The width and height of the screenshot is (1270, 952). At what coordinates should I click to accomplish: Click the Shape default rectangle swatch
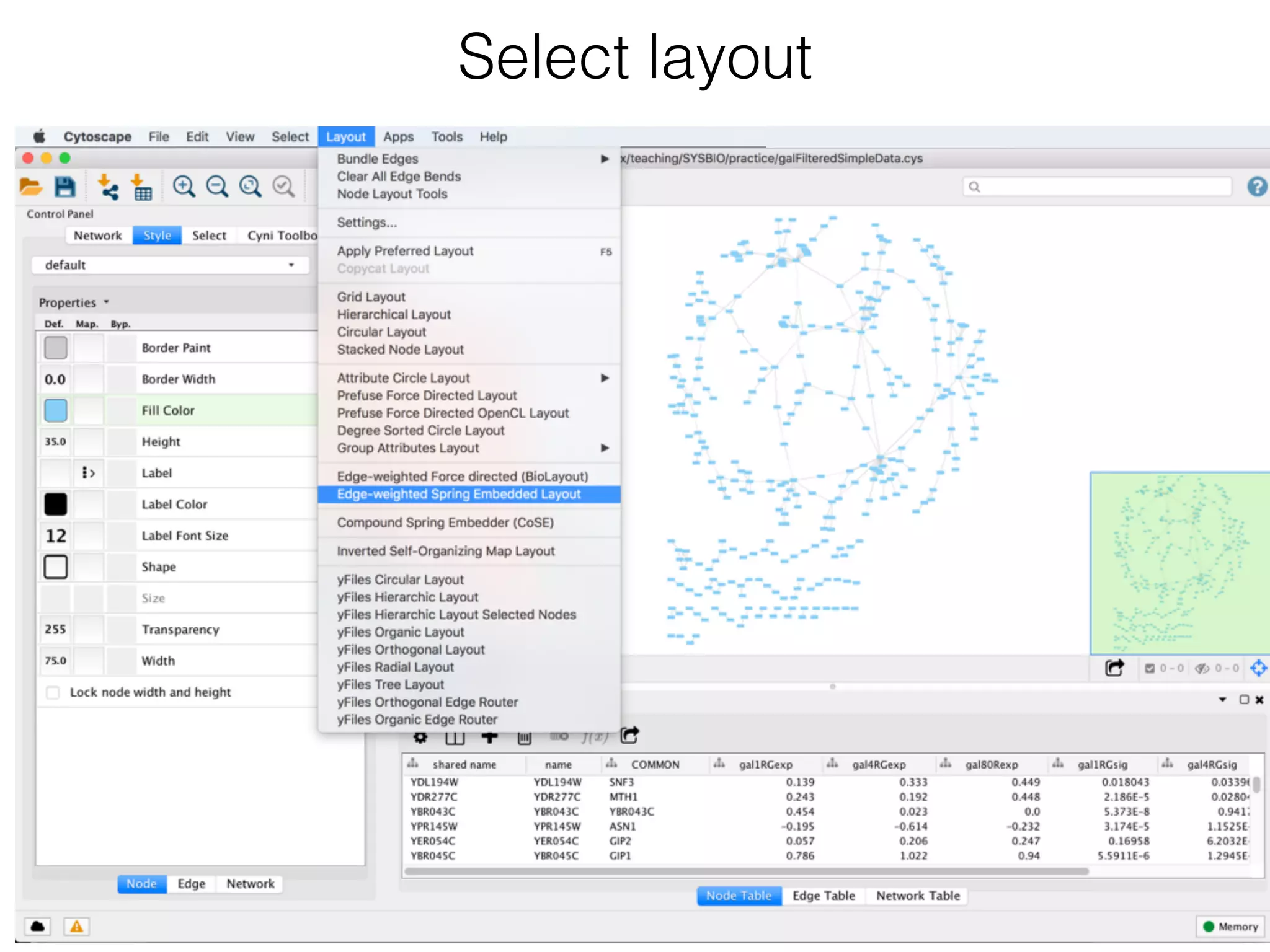56,566
